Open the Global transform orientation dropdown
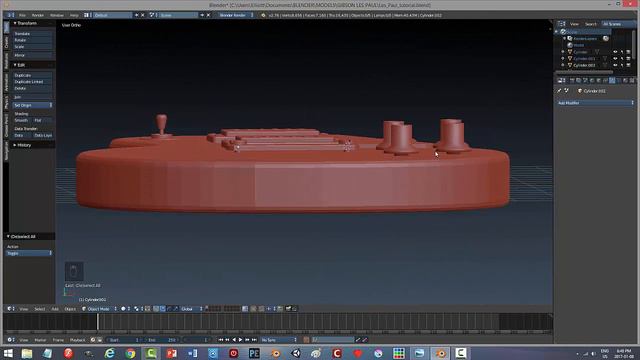The width and height of the screenshot is (640, 360). 191,309
